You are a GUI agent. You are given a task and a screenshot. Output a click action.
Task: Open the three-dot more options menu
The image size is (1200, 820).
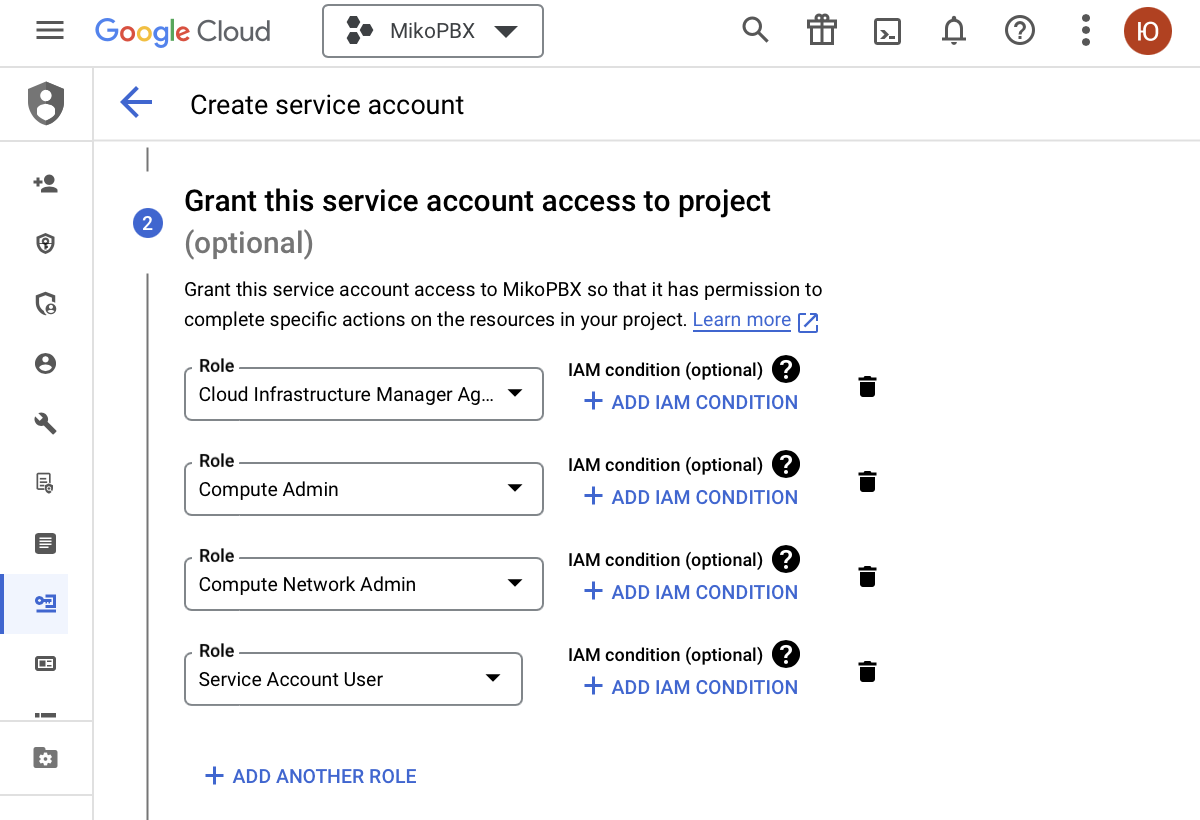pos(1085,31)
